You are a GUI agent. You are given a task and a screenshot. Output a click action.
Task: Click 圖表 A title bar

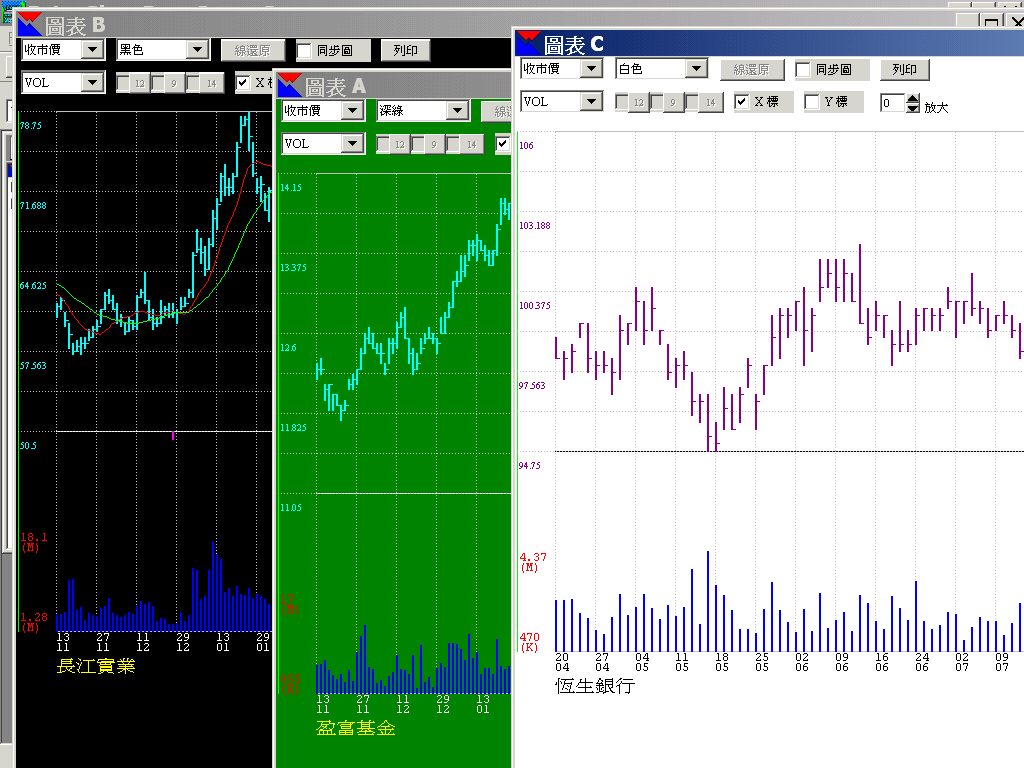pyautogui.click(x=394, y=86)
